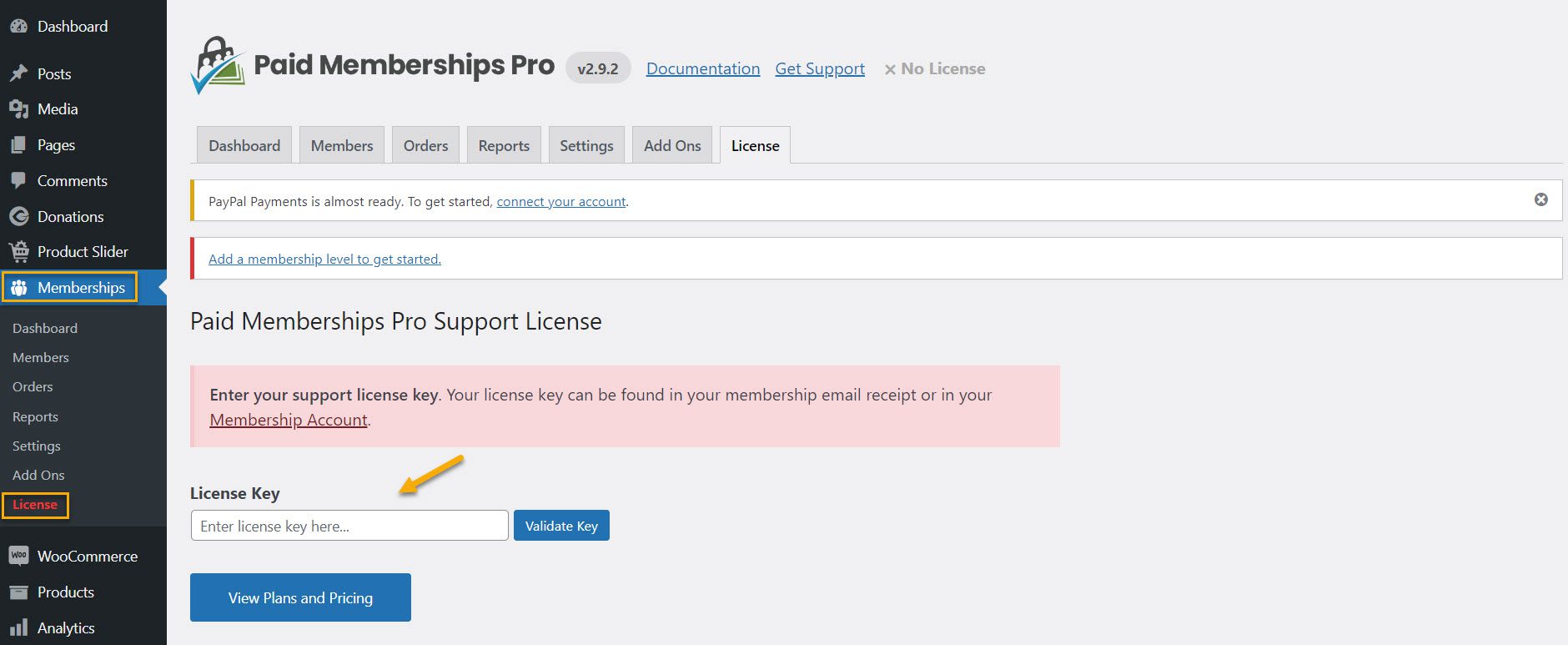Open the Get Support link
Viewport: 1568px width, 645px height.
click(820, 68)
